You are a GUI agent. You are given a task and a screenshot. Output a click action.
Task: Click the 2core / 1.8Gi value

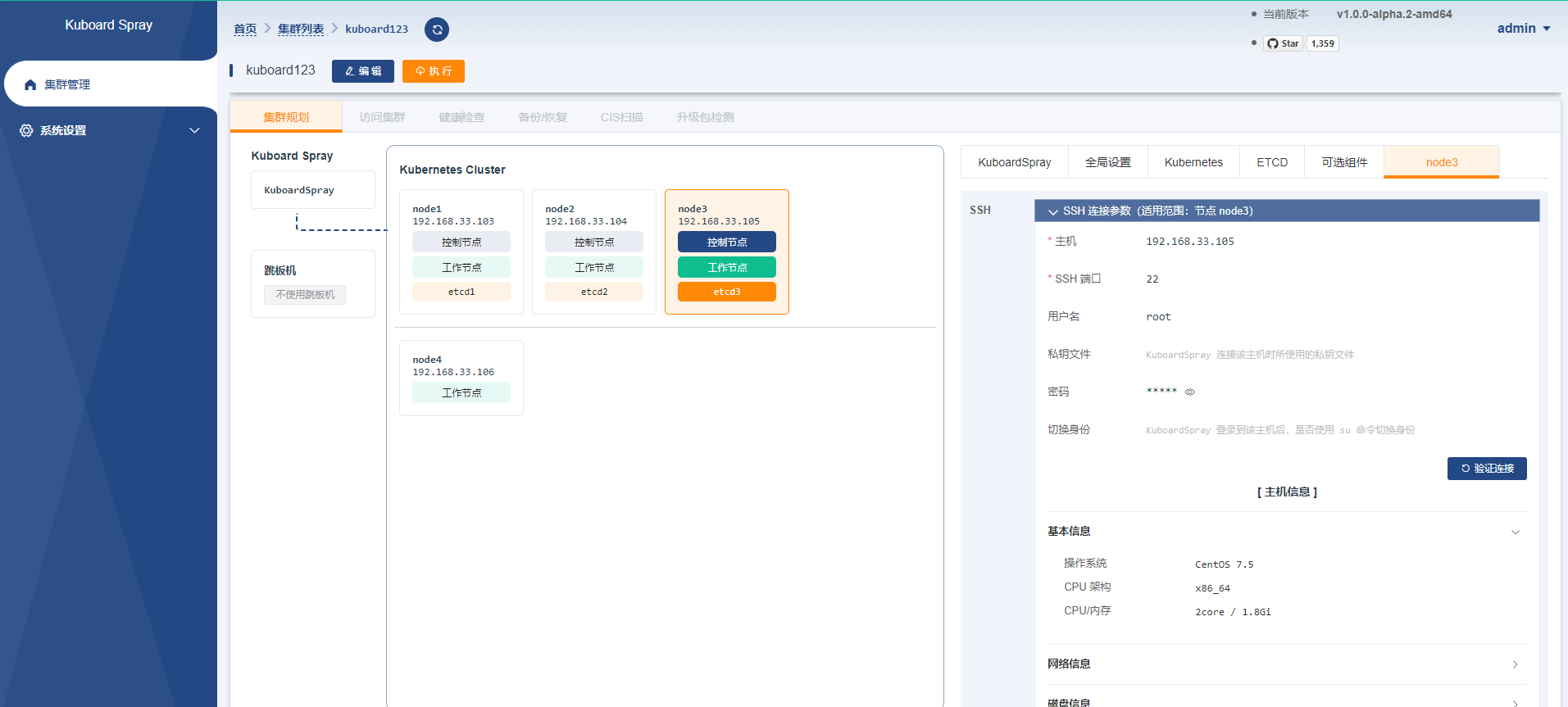click(1233, 612)
